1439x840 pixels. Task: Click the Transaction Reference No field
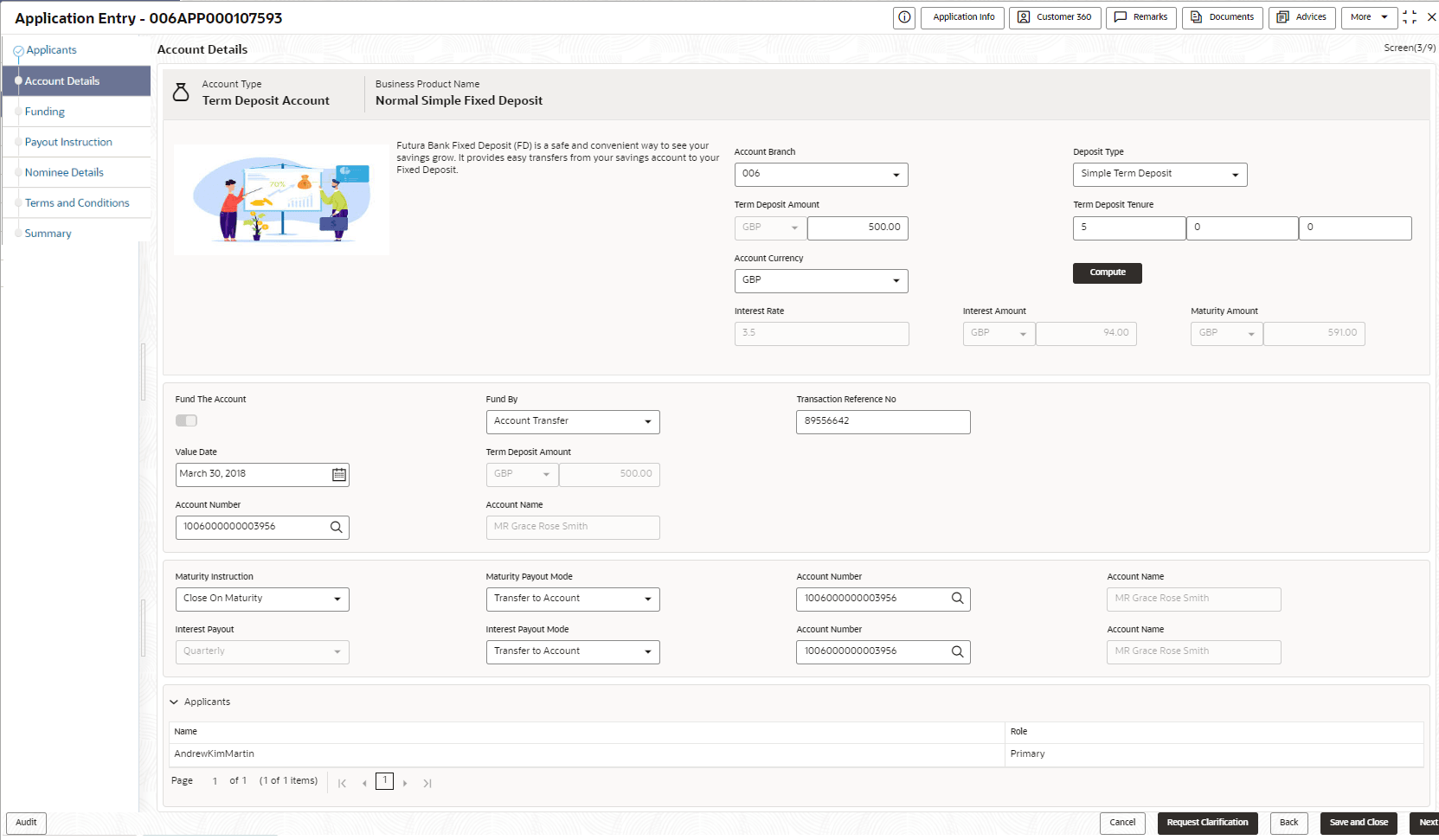point(883,422)
